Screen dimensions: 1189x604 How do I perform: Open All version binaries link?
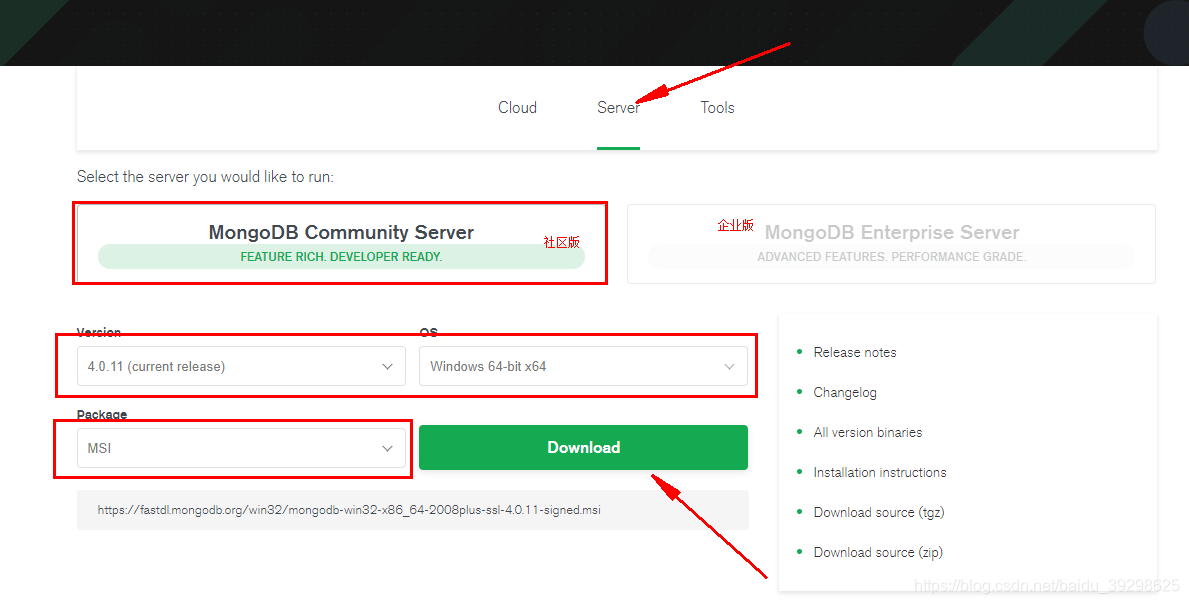pyautogui.click(x=867, y=433)
